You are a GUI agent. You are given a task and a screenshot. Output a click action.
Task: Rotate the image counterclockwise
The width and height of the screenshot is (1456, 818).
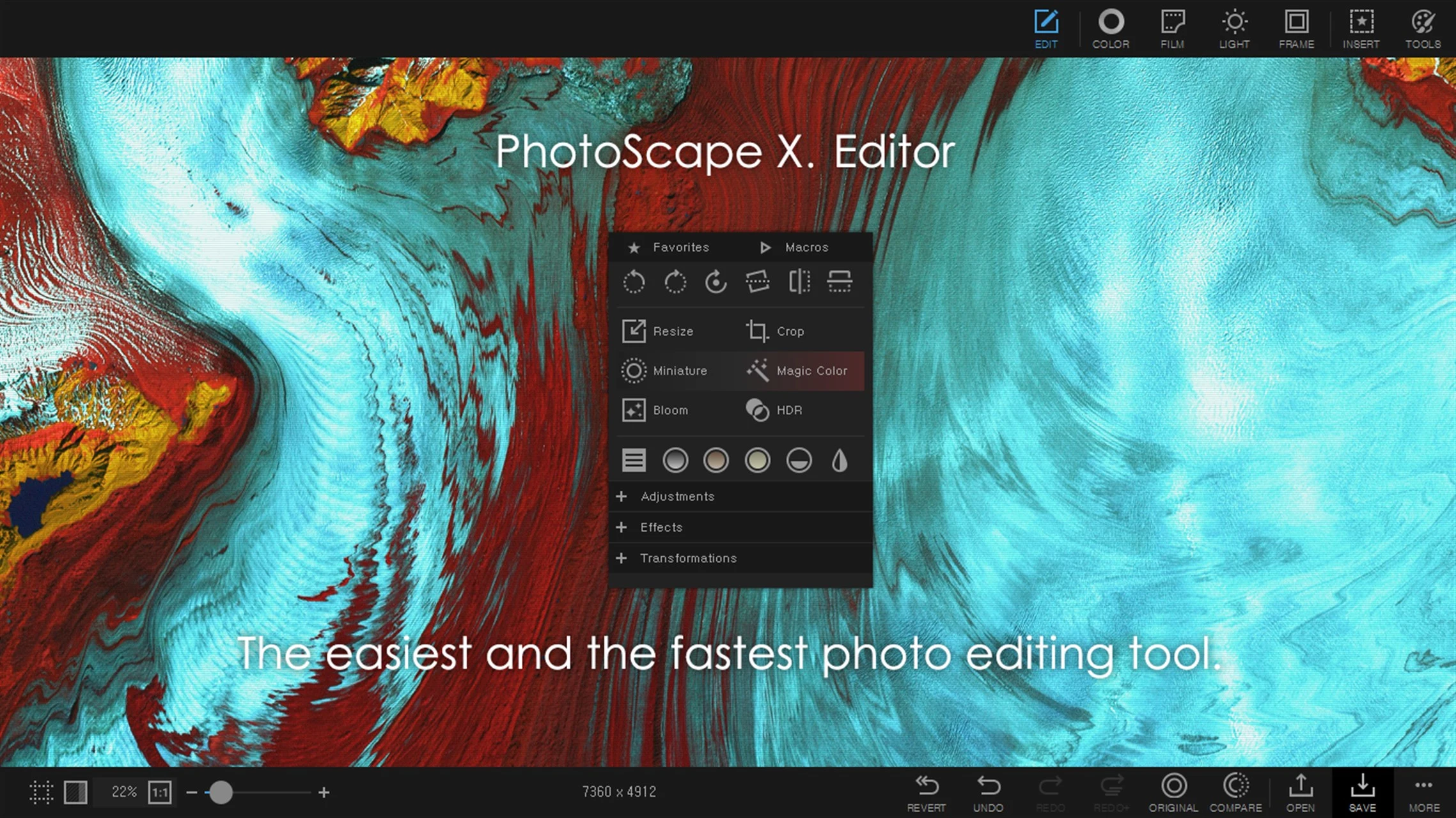click(x=634, y=282)
